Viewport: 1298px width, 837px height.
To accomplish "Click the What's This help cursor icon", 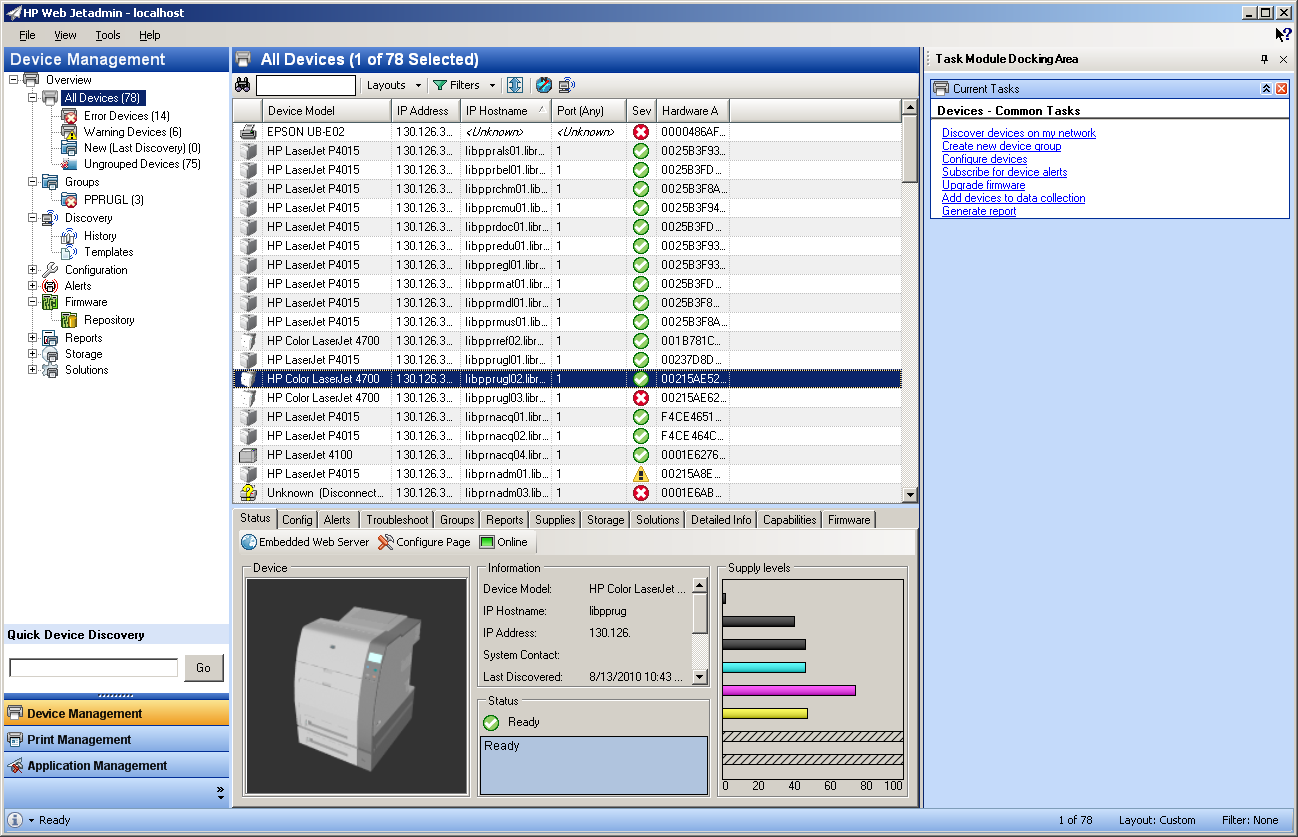I will click(x=1283, y=35).
